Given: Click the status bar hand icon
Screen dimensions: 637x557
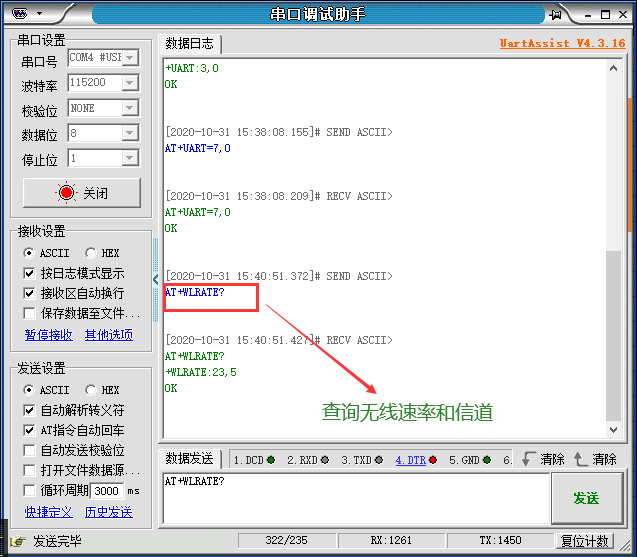Looking at the screenshot, I should [x=18, y=541].
